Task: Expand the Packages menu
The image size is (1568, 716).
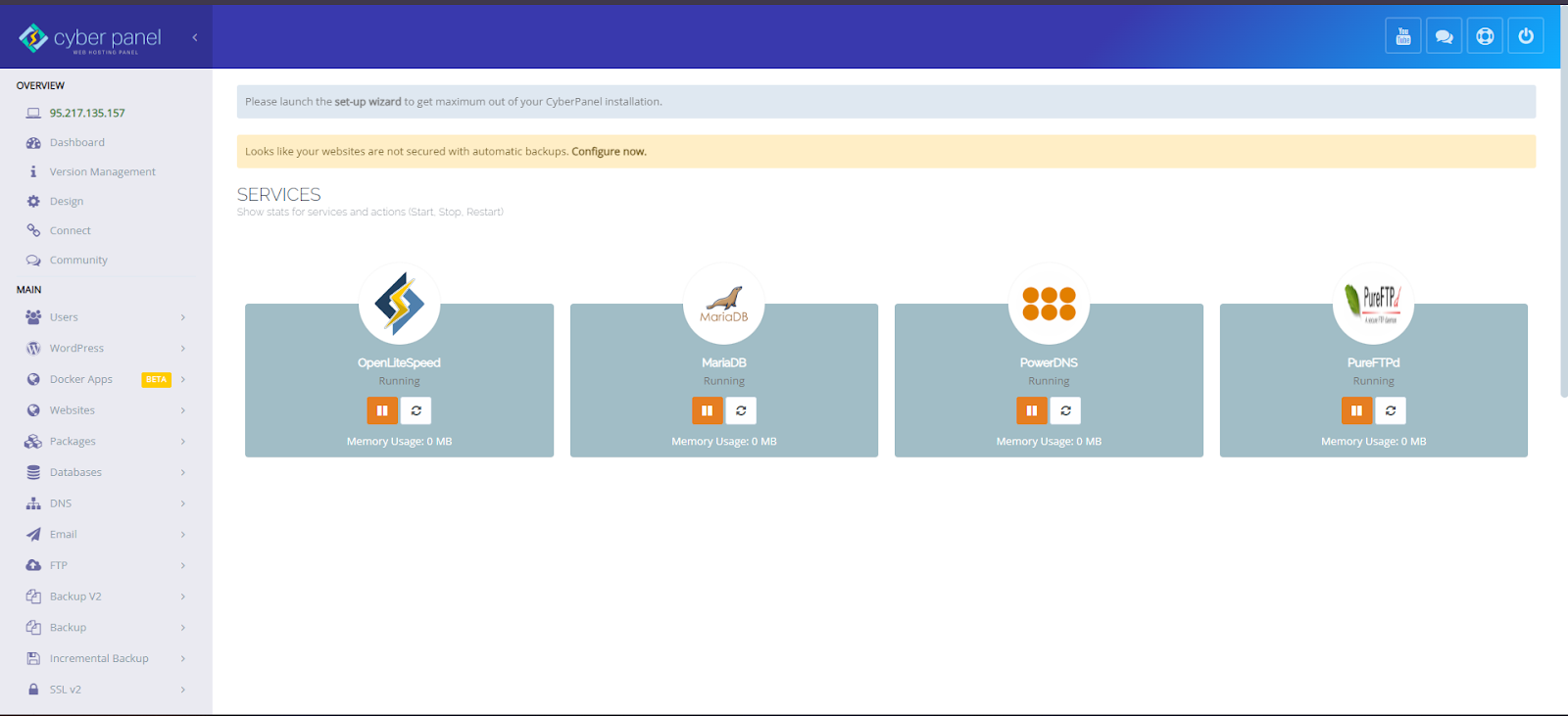Action: click(x=106, y=441)
